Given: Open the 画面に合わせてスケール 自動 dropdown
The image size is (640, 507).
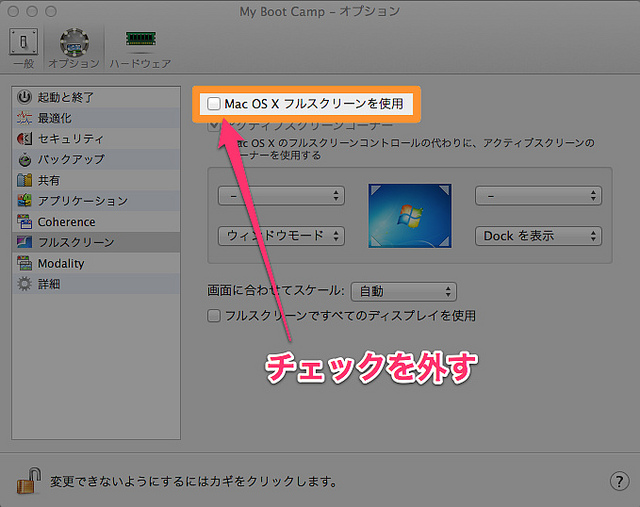Looking at the screenshot, I should [404, 291].
